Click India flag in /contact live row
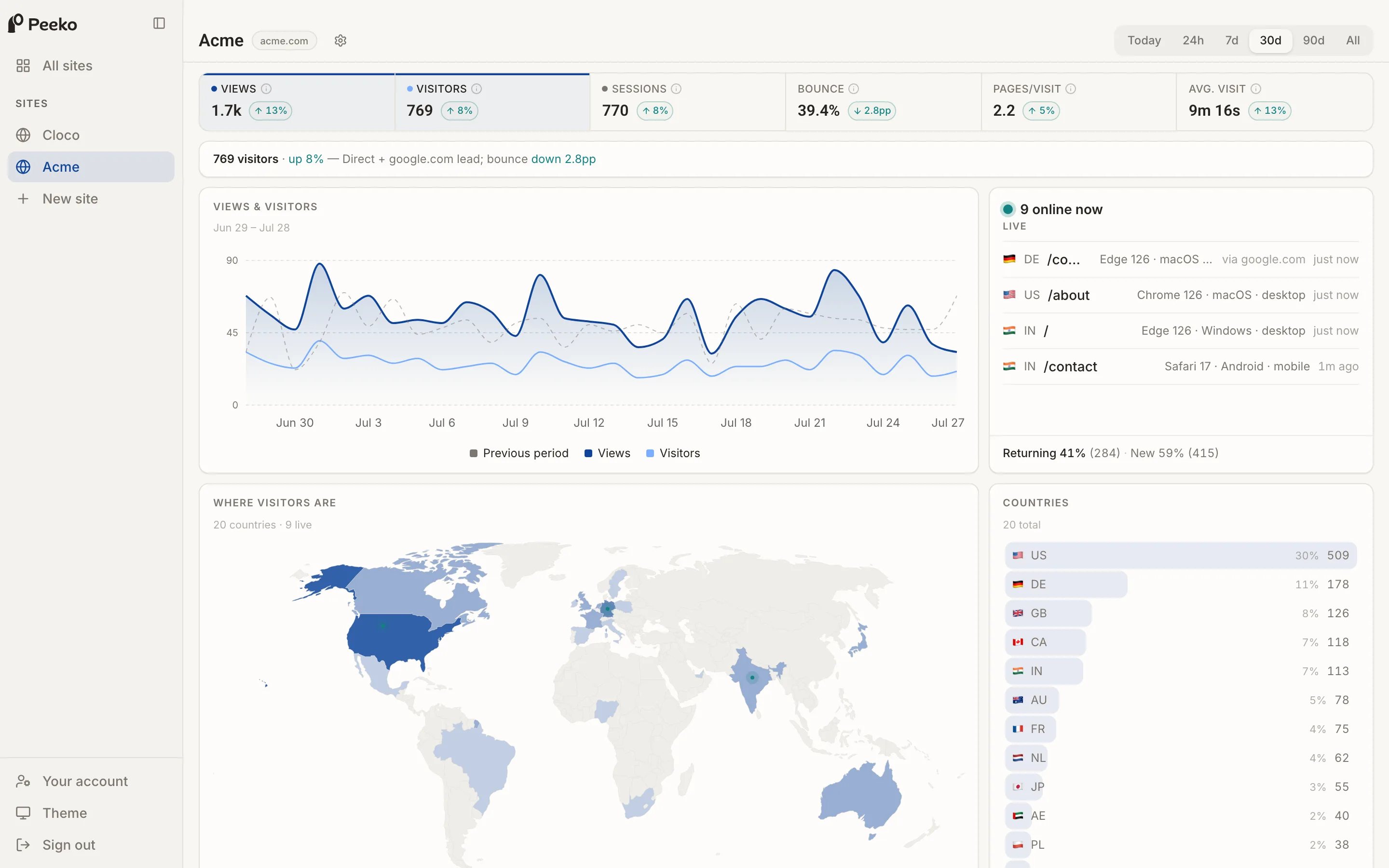1389x868 pixels. [x=1009, y=366]
